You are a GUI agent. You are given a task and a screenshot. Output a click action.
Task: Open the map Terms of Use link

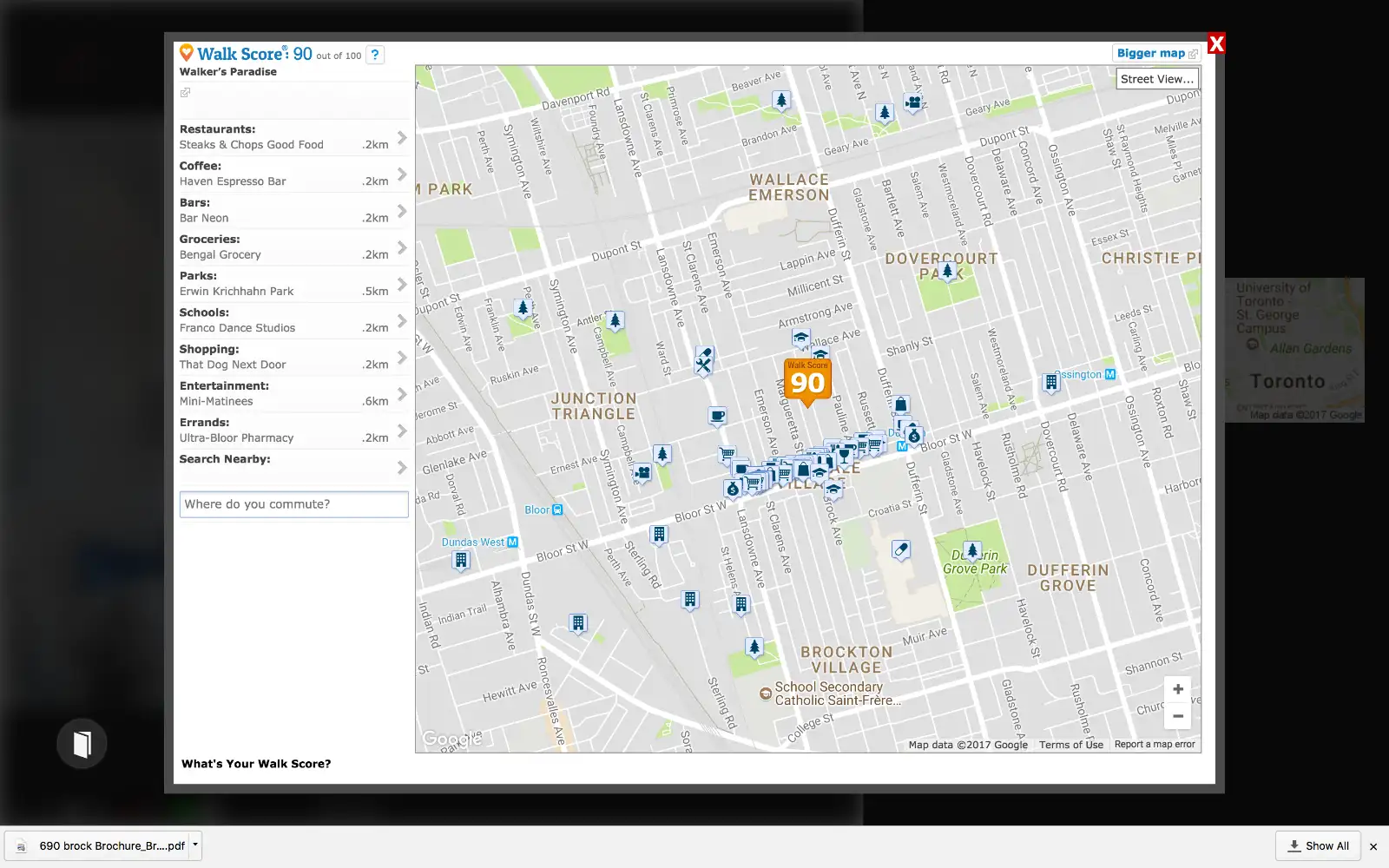pos(1071,745)
